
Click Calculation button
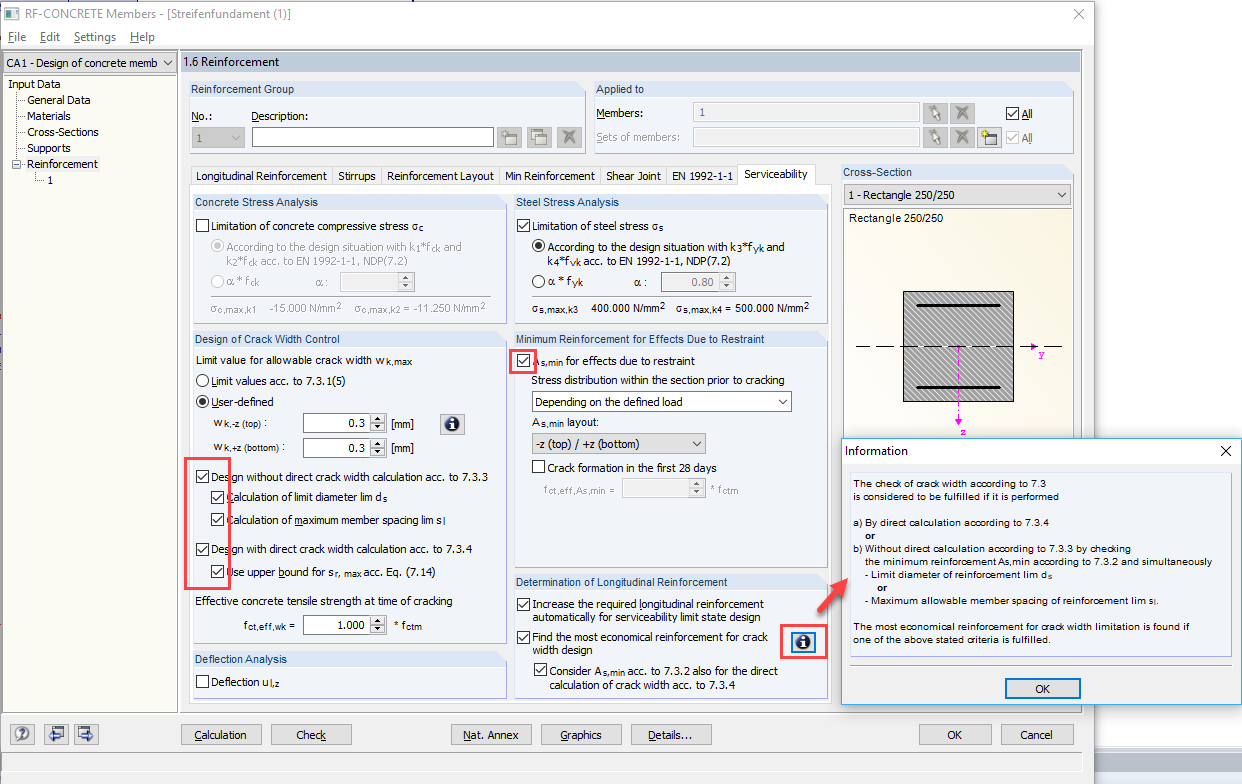(221, 735)
